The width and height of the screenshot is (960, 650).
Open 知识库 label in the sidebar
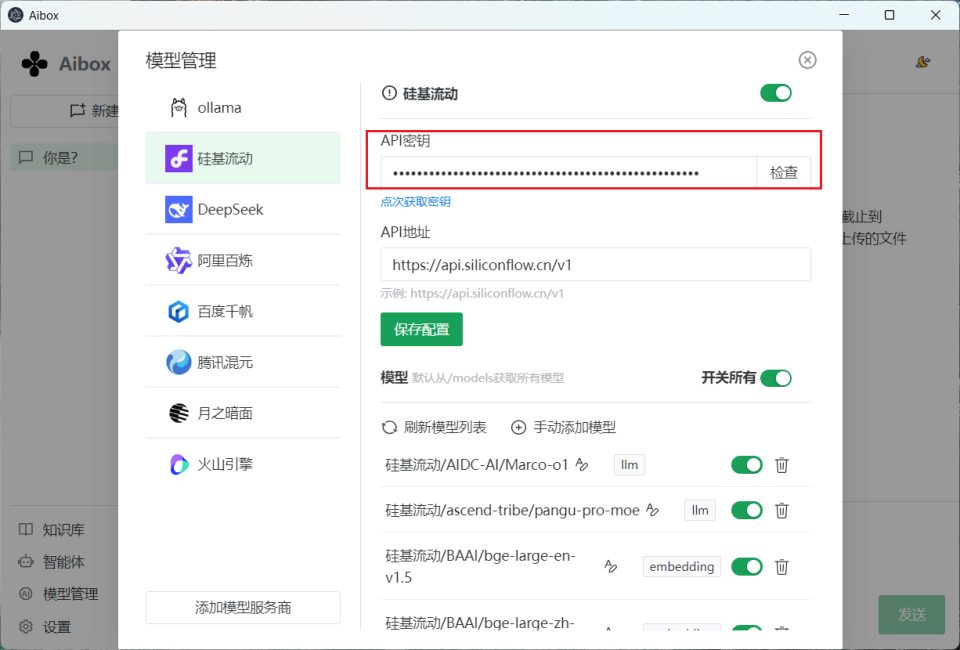click(64, 529)
